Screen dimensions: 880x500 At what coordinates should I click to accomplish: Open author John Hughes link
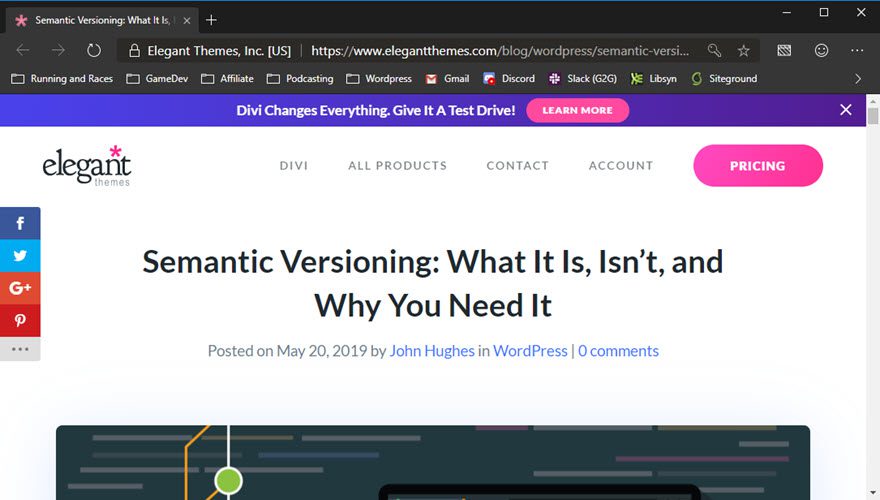click(x=432, y=351)
